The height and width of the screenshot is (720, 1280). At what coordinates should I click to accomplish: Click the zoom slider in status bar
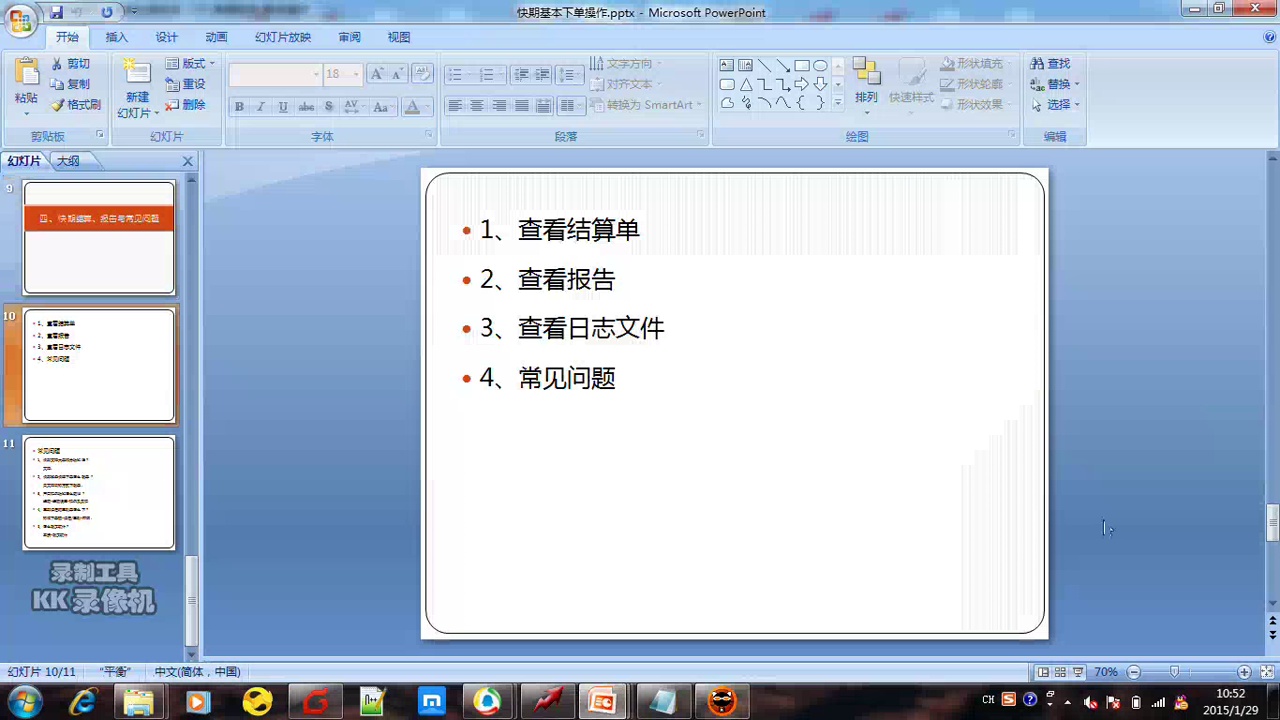click(x=1175, y=672)
